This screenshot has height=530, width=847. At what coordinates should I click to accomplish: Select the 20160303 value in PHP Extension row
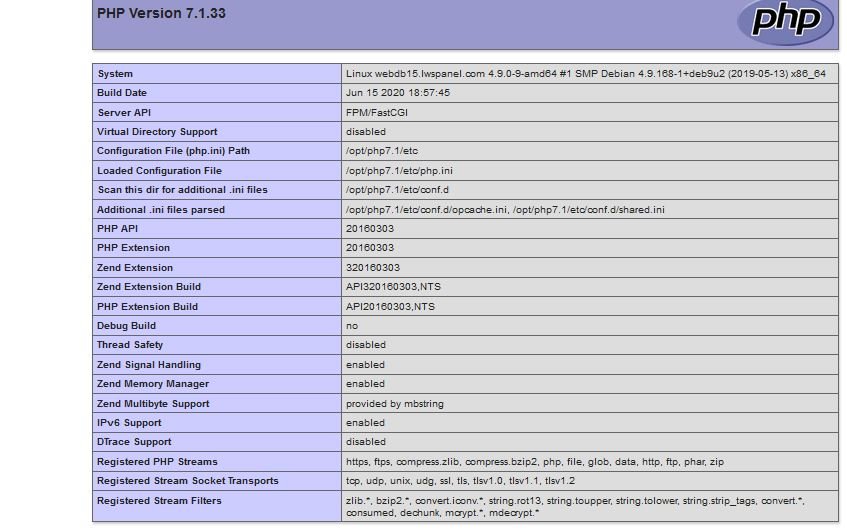tap(369, 248)
